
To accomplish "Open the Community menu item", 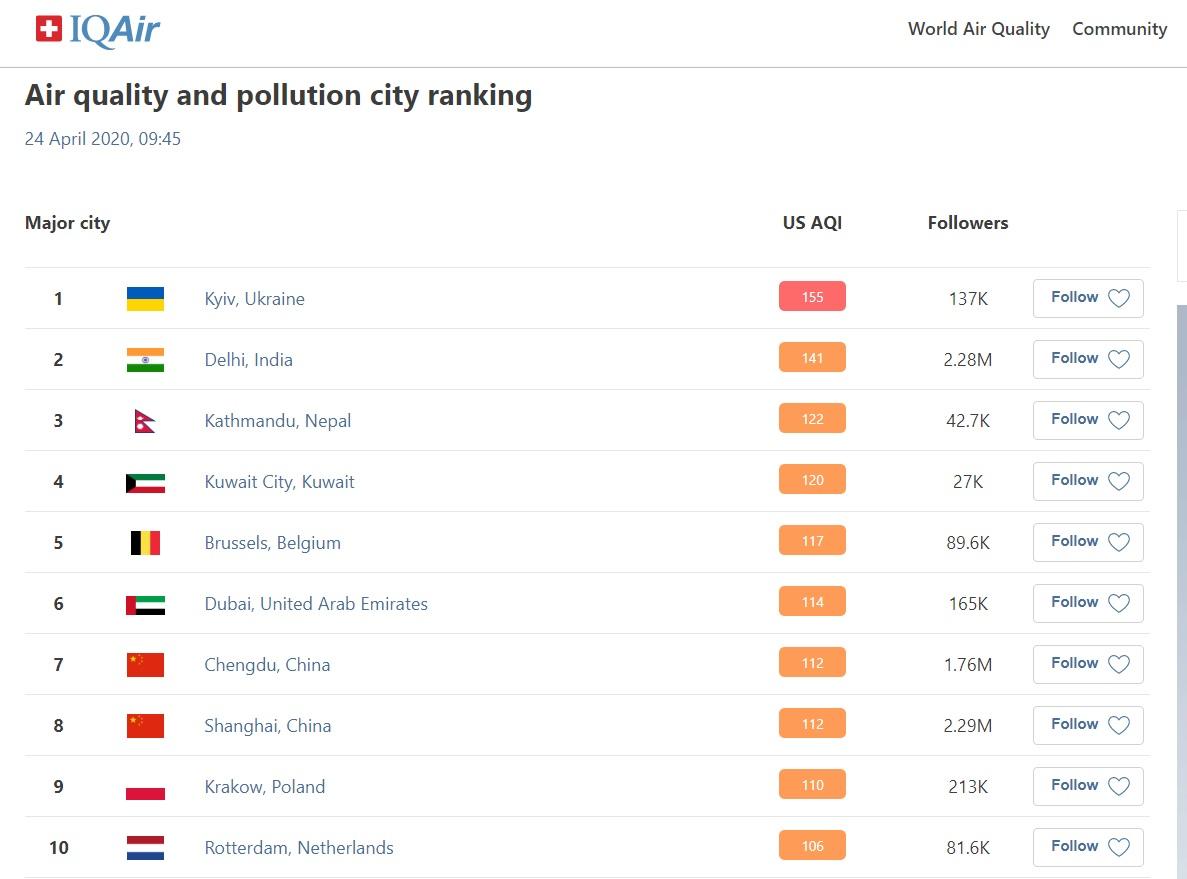I will tap(1119, 29).
